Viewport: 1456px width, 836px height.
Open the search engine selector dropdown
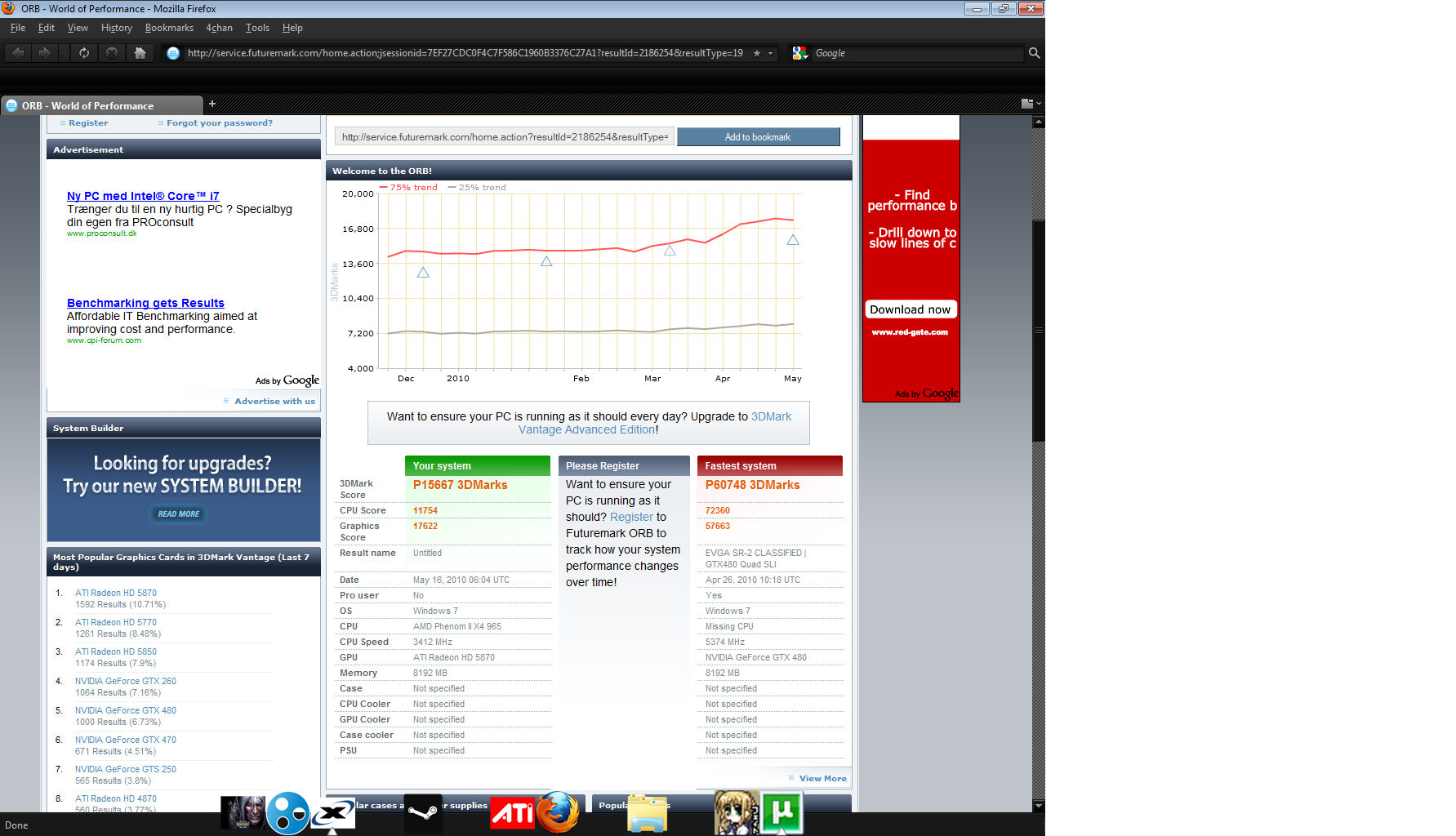[x=800, y=53]
